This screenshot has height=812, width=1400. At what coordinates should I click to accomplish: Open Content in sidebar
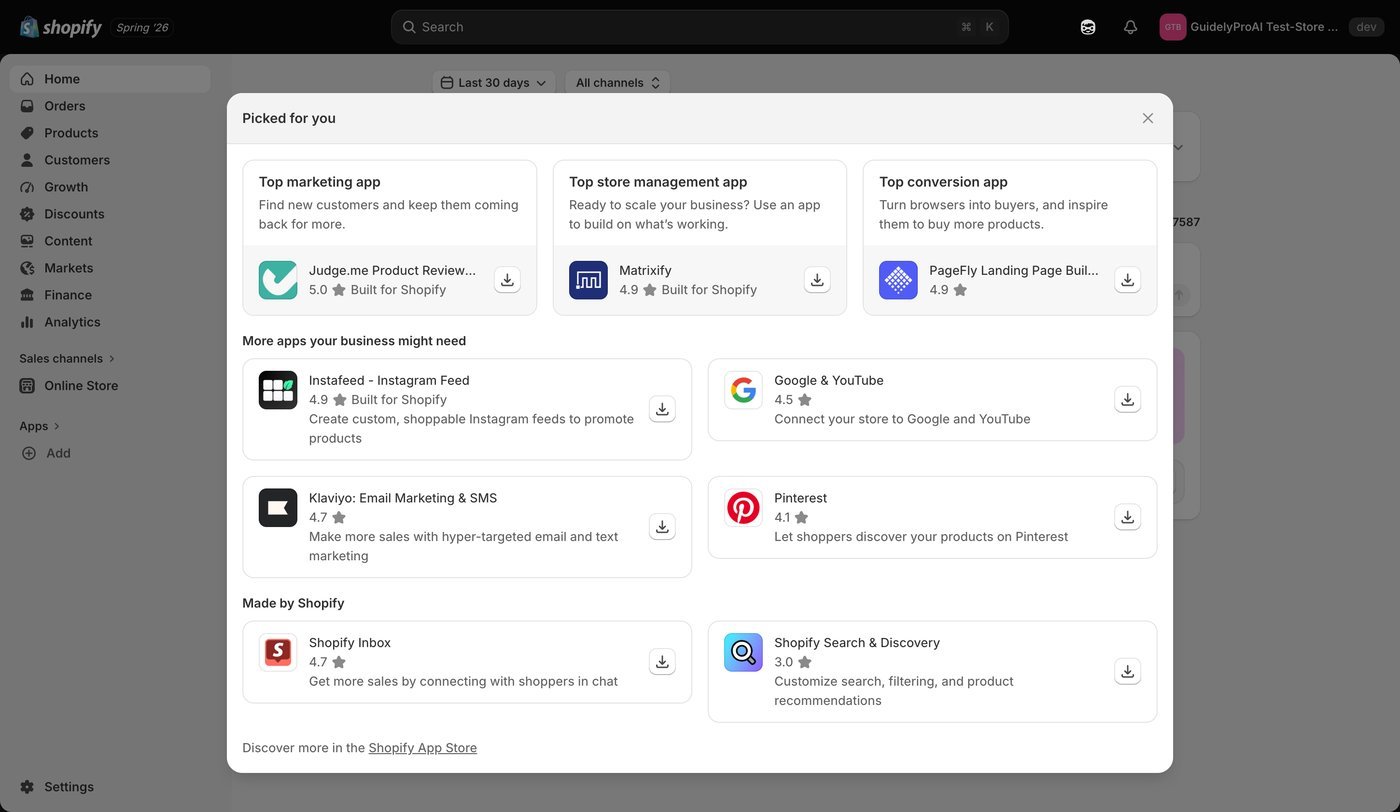pos(110,241)
